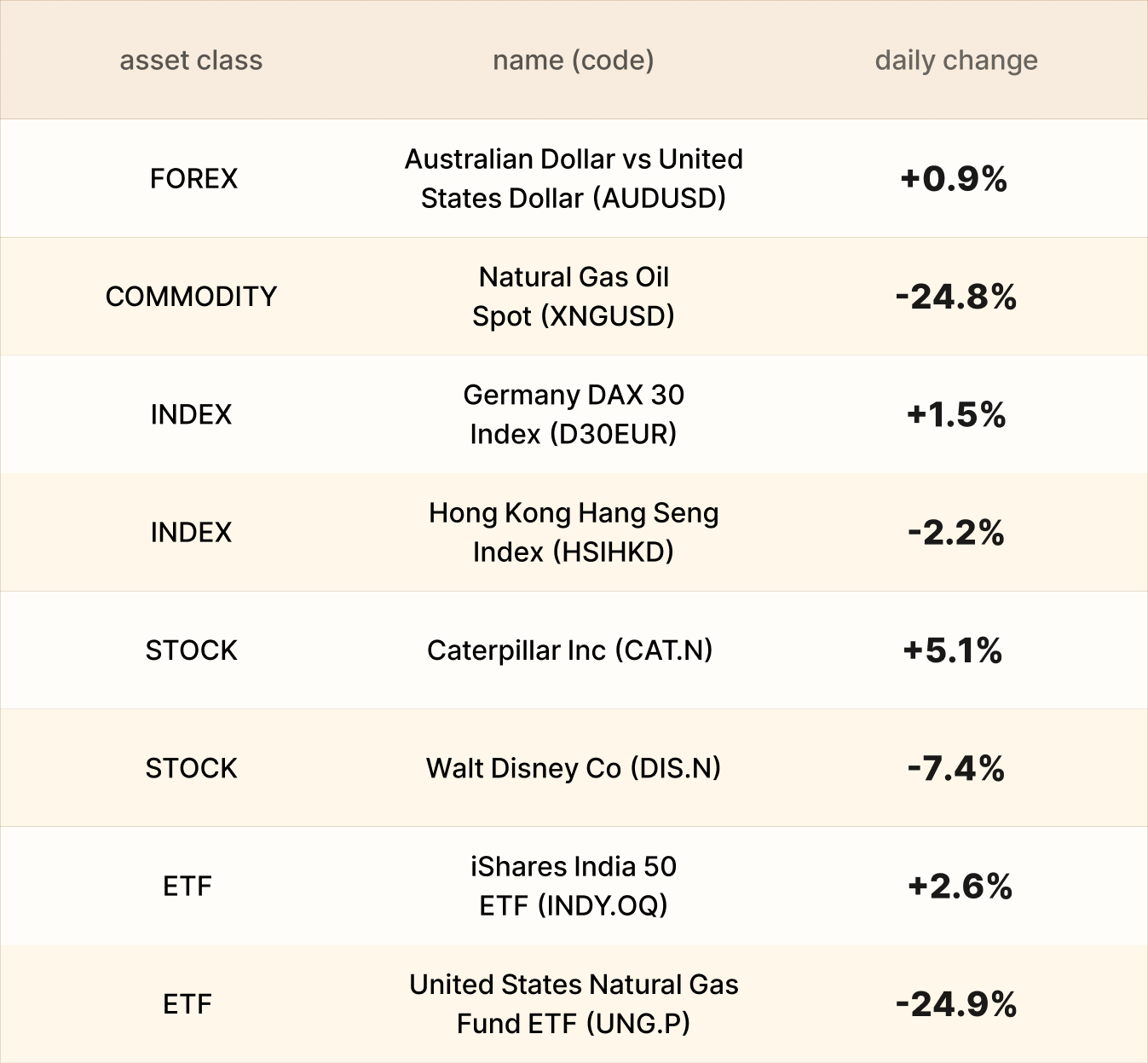The width and height of the screenshot is (1148, 1063).
Task: Click the +5.1% Caterpillar change value
Action: 953,650
